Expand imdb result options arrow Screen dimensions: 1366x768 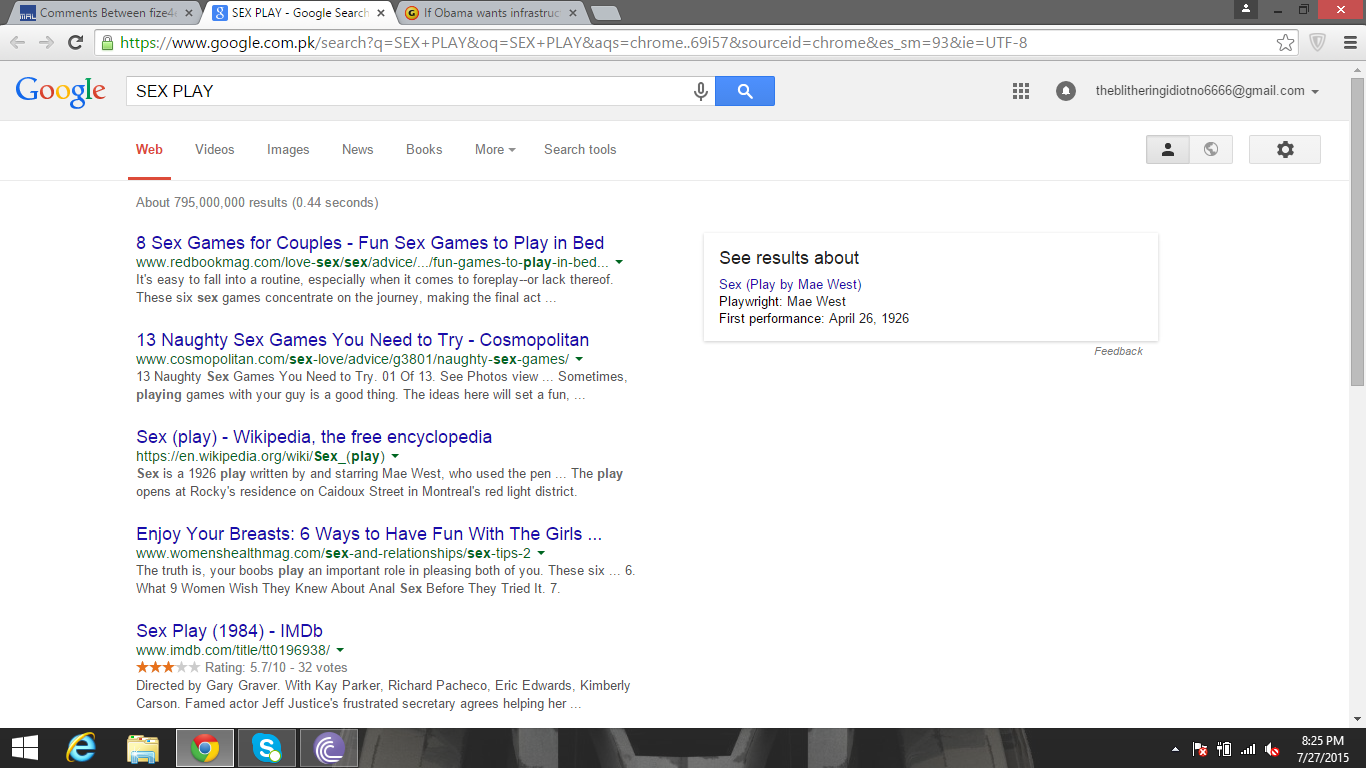point(340,650)
